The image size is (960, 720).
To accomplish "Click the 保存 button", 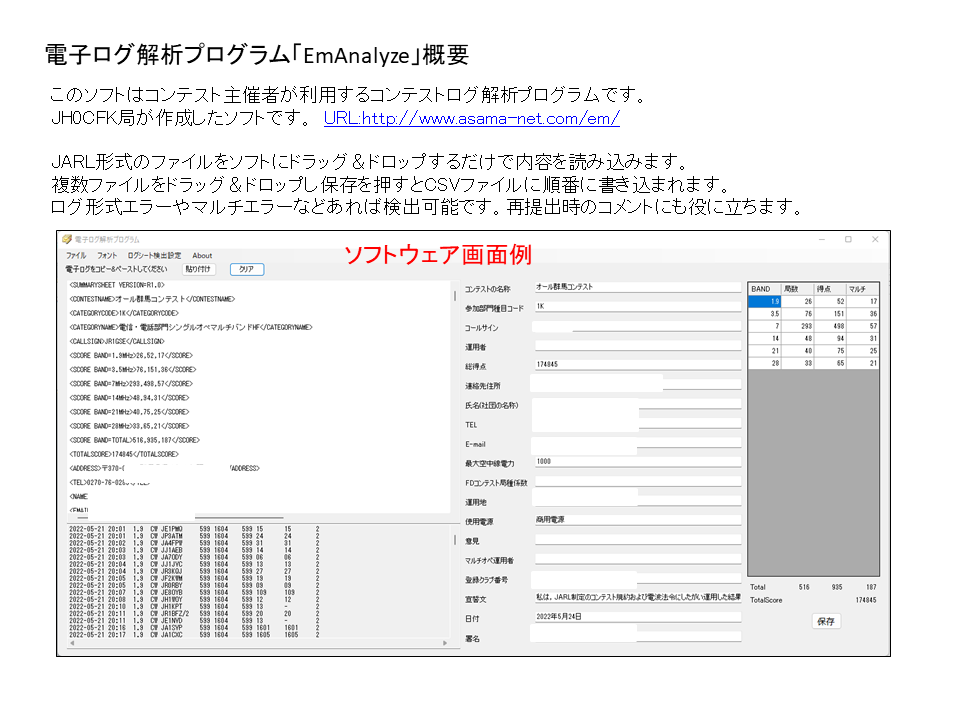I will point(826,621).
